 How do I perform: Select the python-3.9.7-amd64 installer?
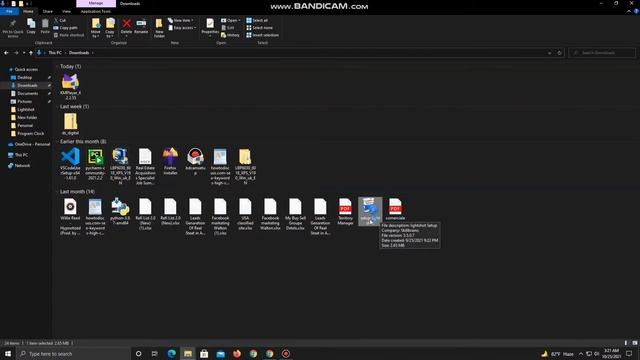click(x=120, y=211)
